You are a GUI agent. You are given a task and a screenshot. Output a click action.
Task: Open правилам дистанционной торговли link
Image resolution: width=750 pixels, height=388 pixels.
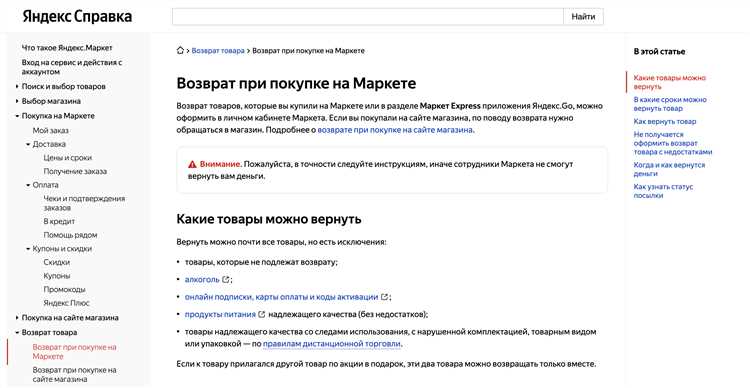click(332, 344)
